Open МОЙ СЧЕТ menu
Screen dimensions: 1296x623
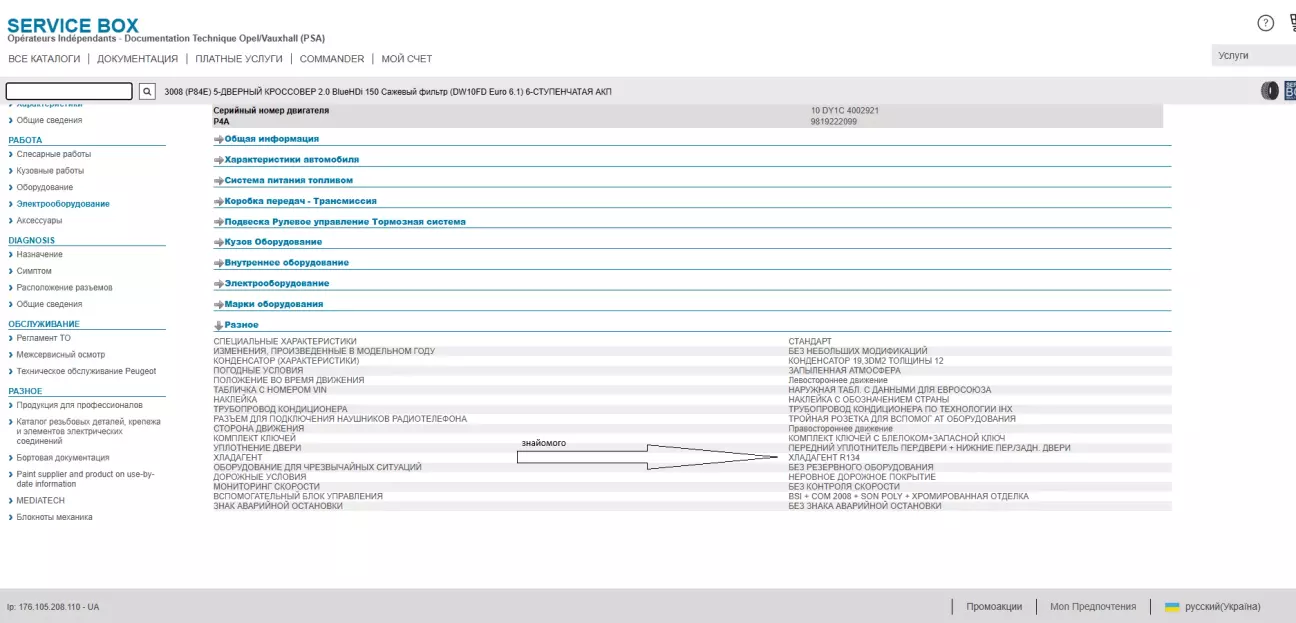point(407,59)
